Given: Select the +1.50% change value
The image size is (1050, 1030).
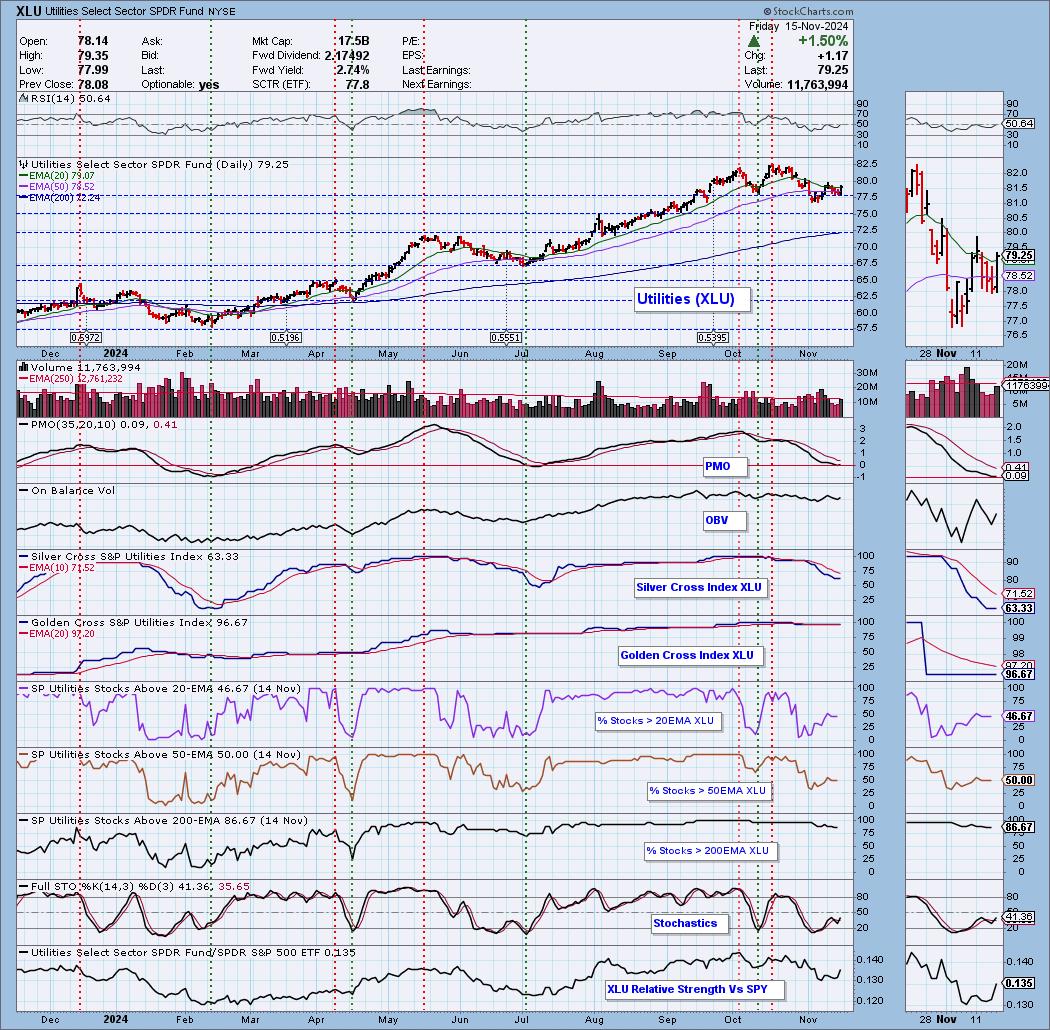Looking at the screenshot, I should click(x=823, y=41).
